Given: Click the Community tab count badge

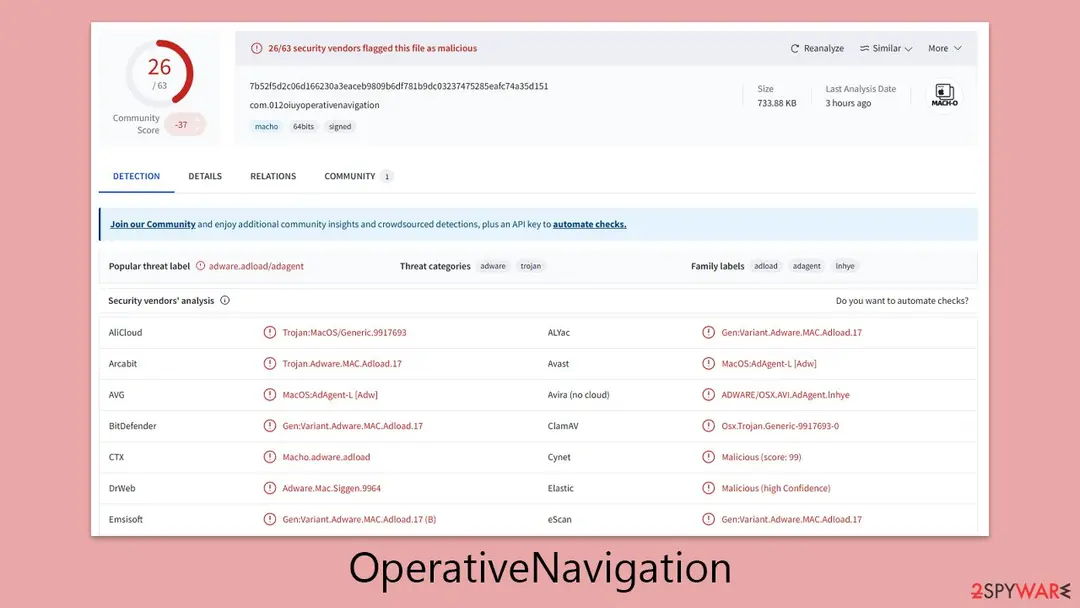Looking at the screenshot, I should (x=387, y=177).
